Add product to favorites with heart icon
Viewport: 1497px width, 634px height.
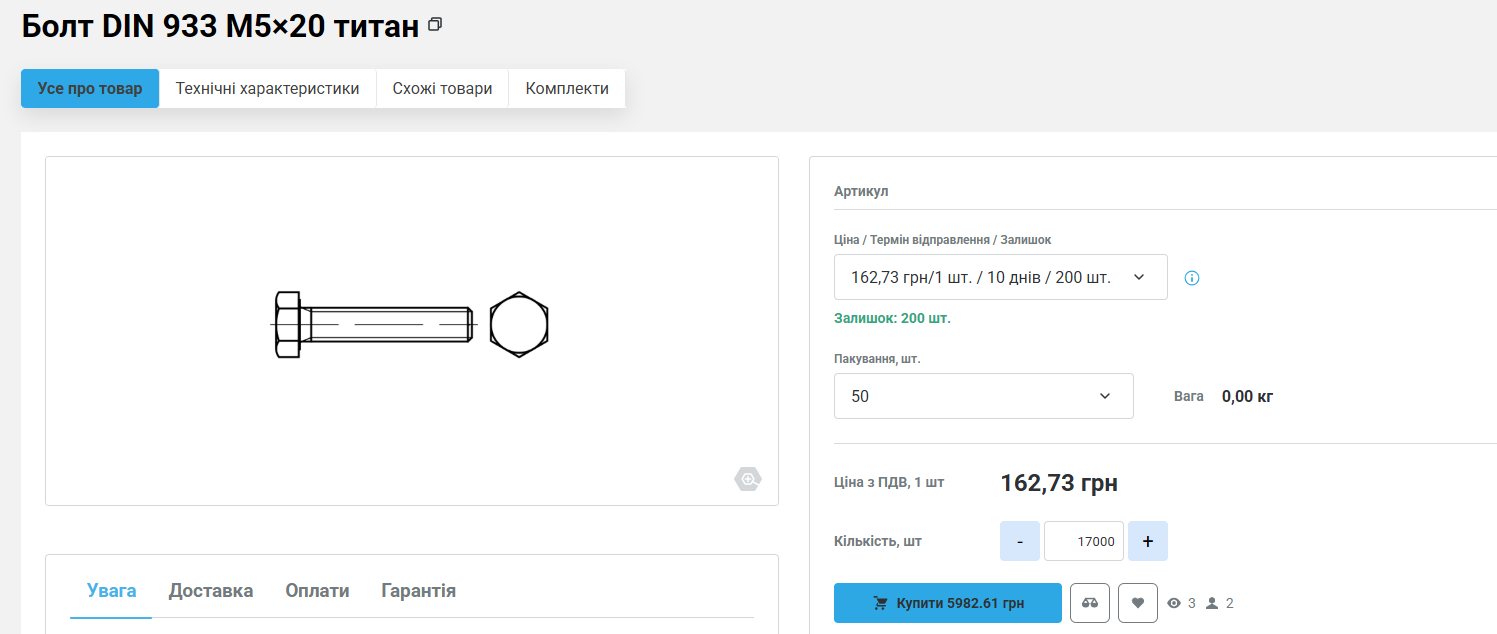1137,603
